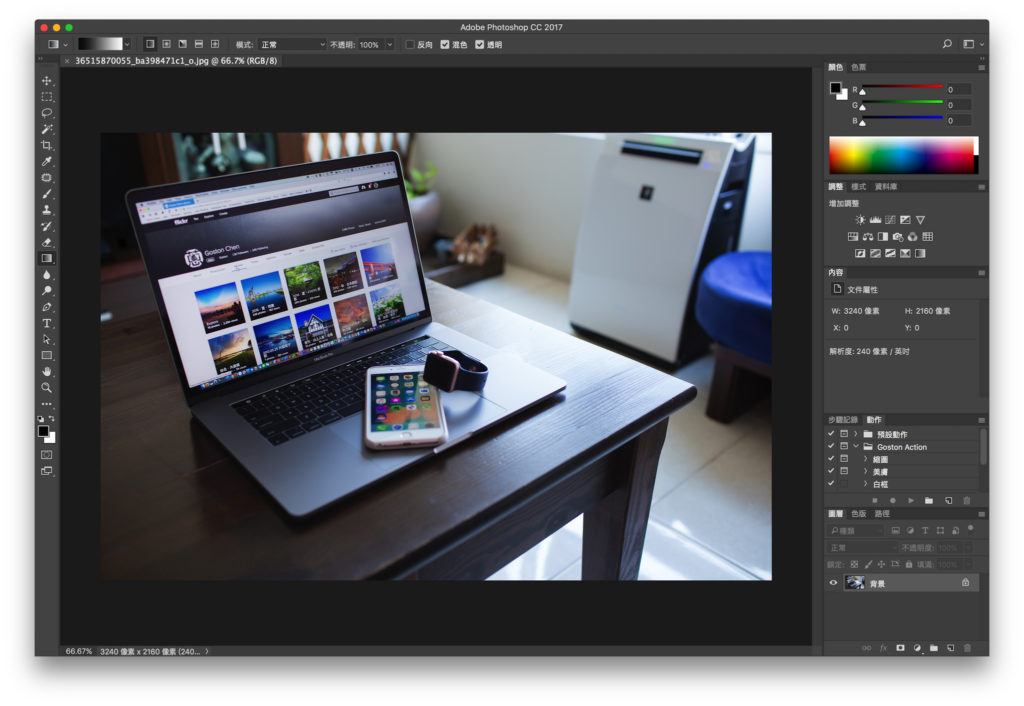Add a Levels adjustment

875,220
